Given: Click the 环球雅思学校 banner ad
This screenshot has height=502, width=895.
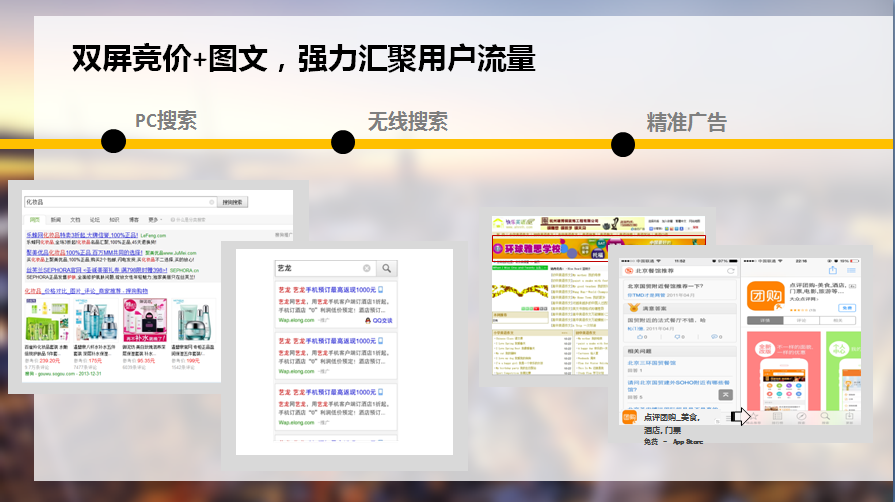Looking at the screenshot, I should [x=599, y=248].
